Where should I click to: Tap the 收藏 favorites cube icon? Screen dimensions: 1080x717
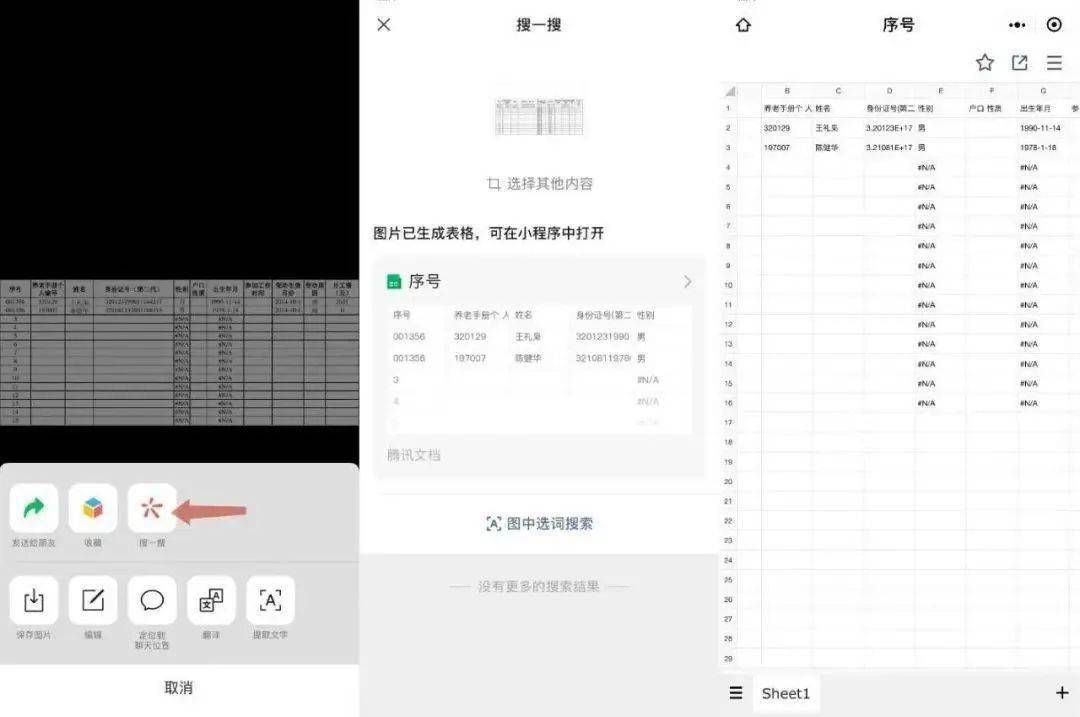click(x=92, y=508)
